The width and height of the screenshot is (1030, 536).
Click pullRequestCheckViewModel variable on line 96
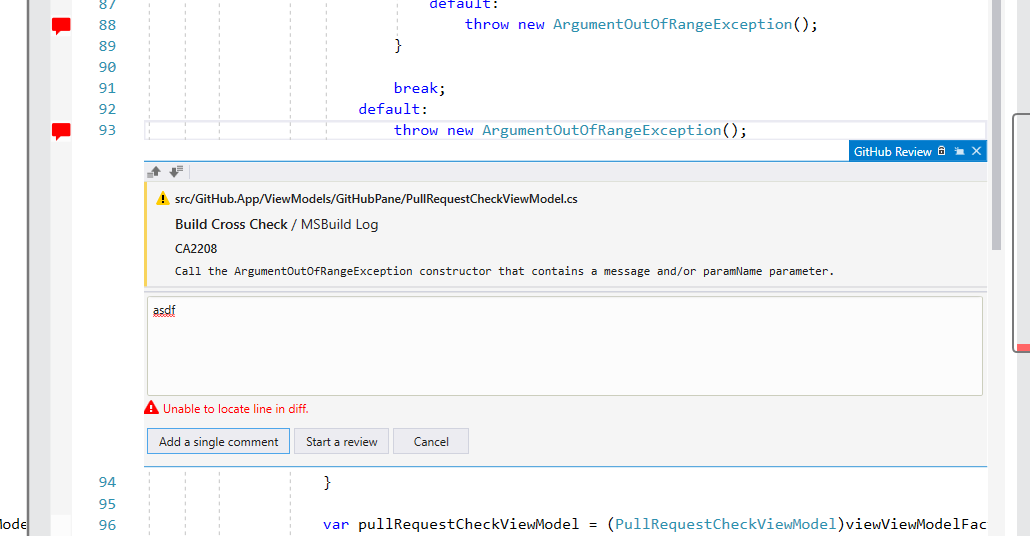(468, 524)
